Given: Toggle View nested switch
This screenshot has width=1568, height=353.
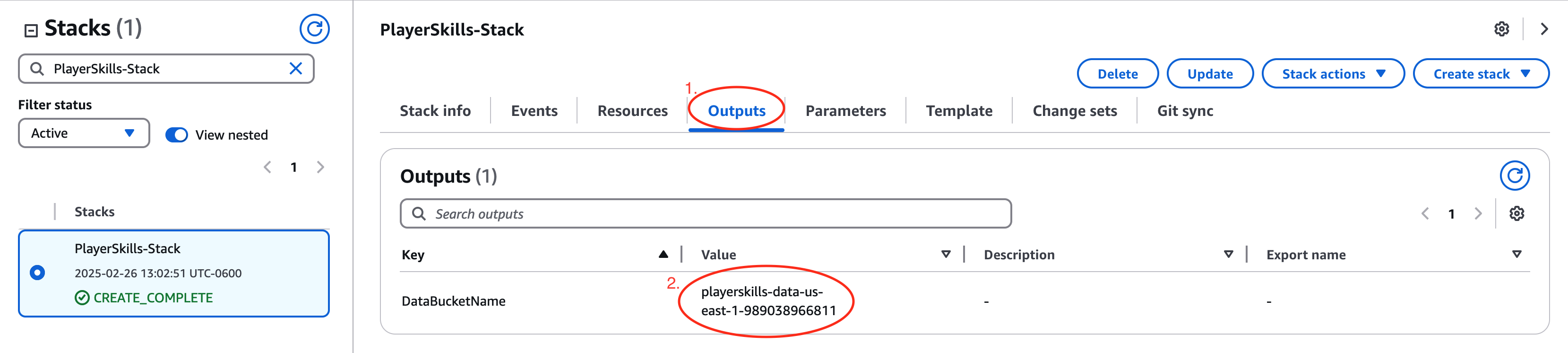Looking at the screenshot, I should pos(177,135).
